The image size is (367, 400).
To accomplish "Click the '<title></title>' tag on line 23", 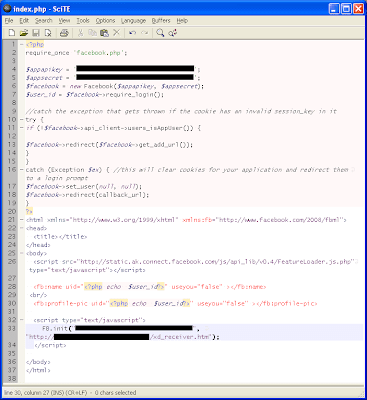I will pyautogui.click(x=60, y=237).
